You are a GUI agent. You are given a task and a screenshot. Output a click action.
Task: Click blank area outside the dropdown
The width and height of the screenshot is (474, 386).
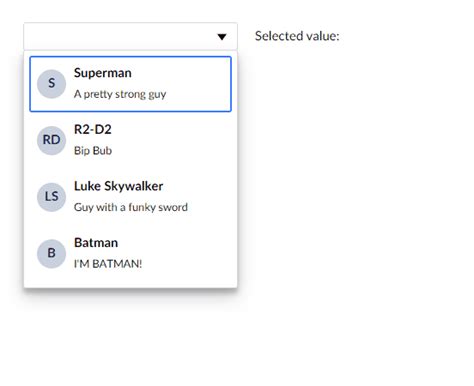pos(350,200)
